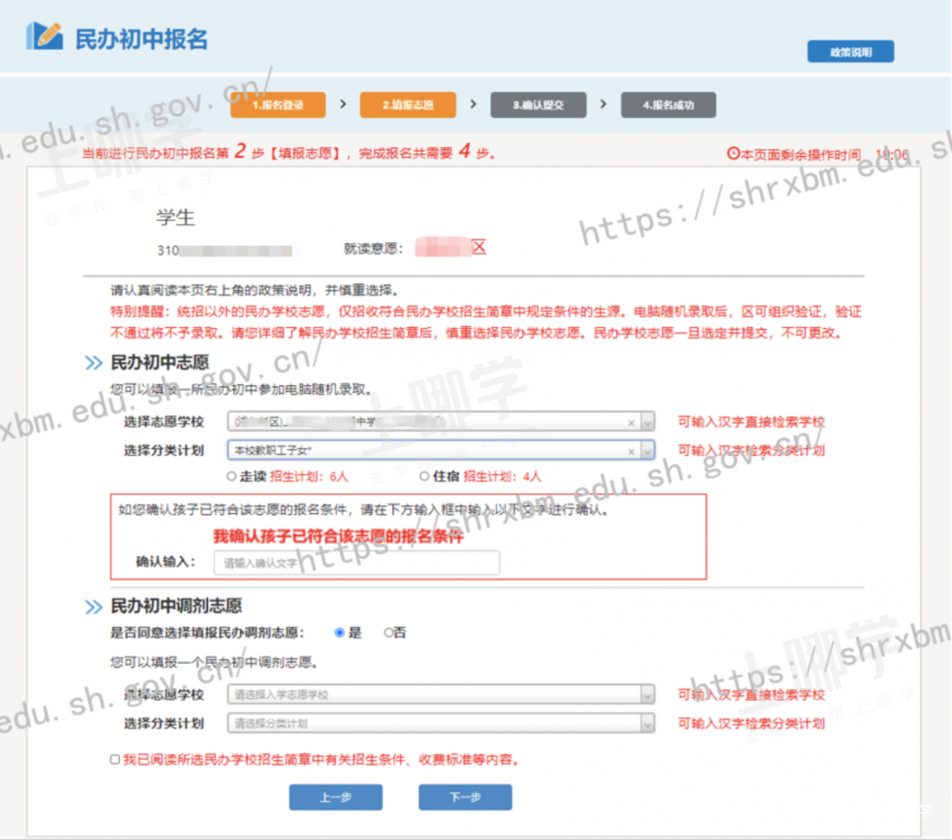This screenshot has width=952, height=840.
Task: Click the 确认输入 text field
Action: (356, 563)
